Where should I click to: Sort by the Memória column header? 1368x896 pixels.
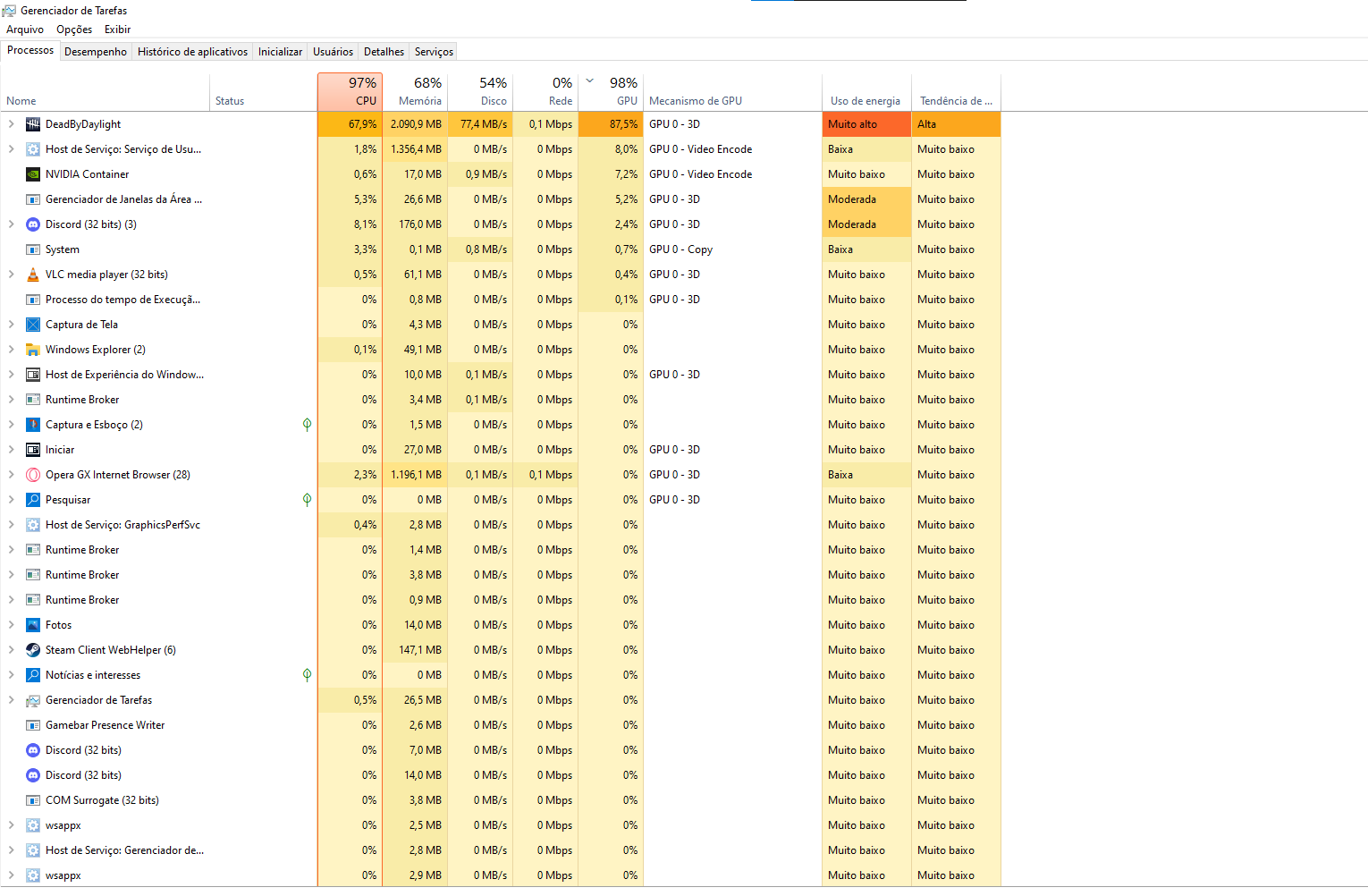415,92
